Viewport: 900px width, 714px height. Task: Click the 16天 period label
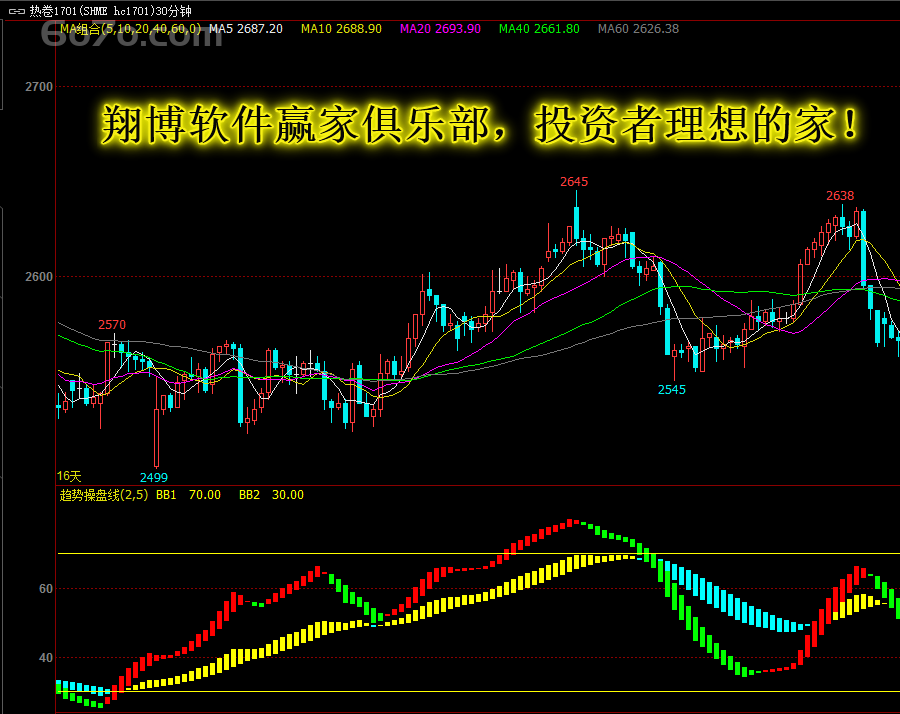click(69, 476)
